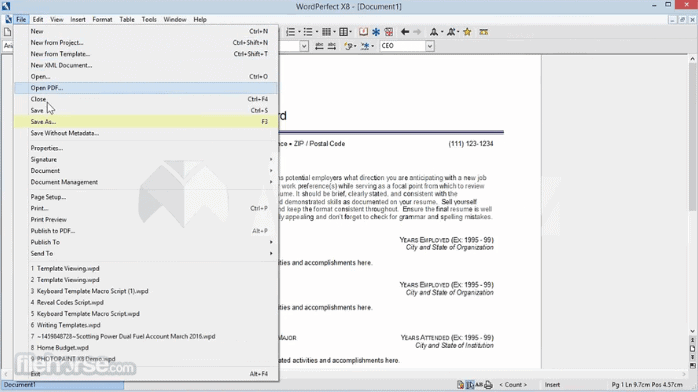Expand the Publish To submenu

(x=146, y=242)
